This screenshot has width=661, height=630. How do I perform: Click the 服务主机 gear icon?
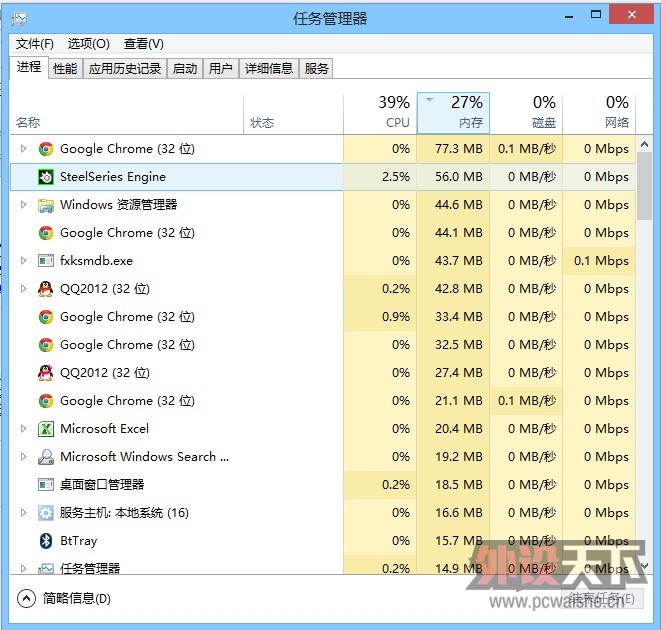46,513
